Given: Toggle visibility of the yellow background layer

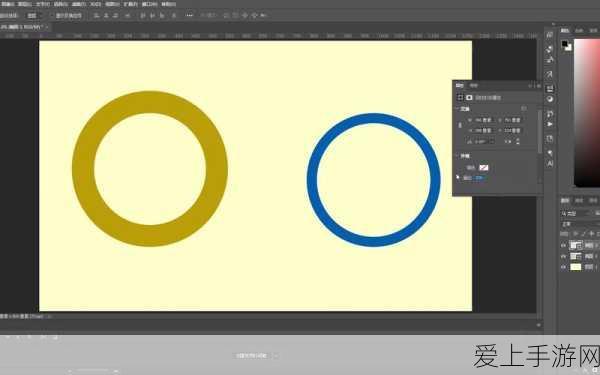Looking at the screenshot, I should (563, 267).
